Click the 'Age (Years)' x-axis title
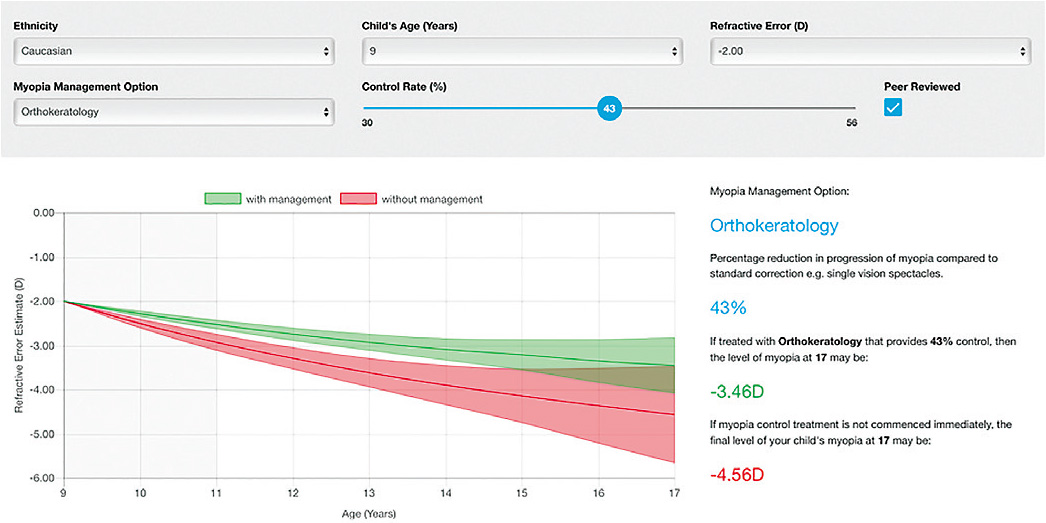Image resolution: width=1046 pixels, height=523 pixels. coord(368,514)
